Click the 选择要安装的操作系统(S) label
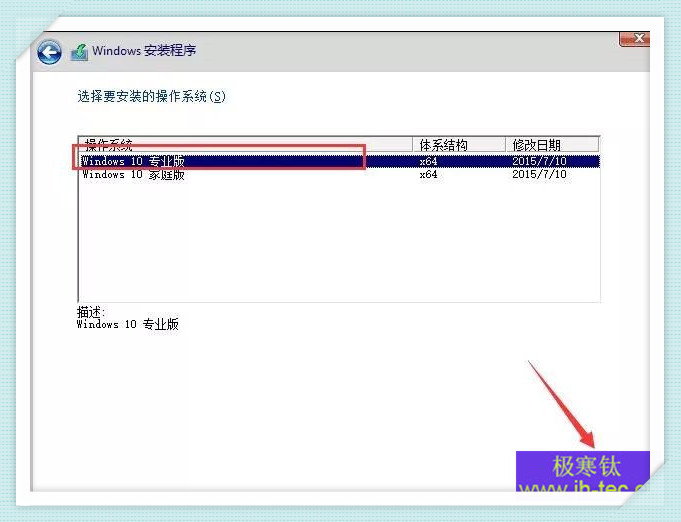The width and height of the screenshot is (681, 522). click(x=152, y=96)
